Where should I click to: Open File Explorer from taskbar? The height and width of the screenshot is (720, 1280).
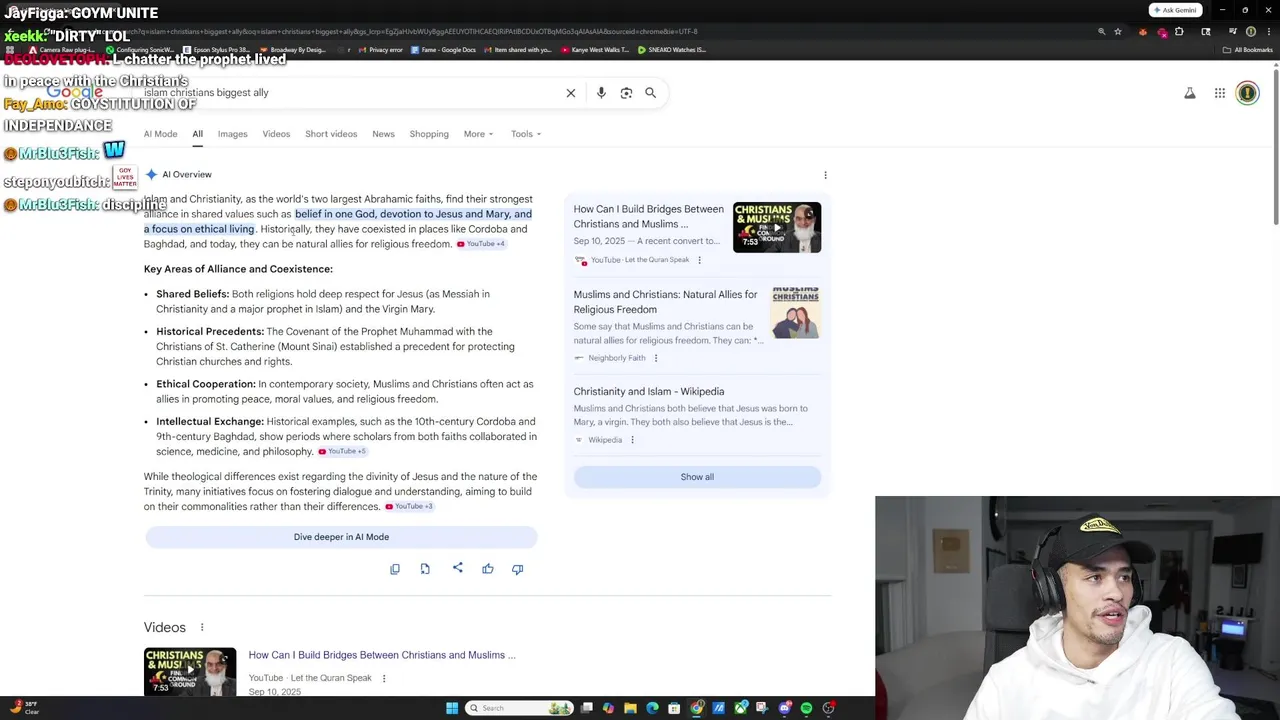630,708
